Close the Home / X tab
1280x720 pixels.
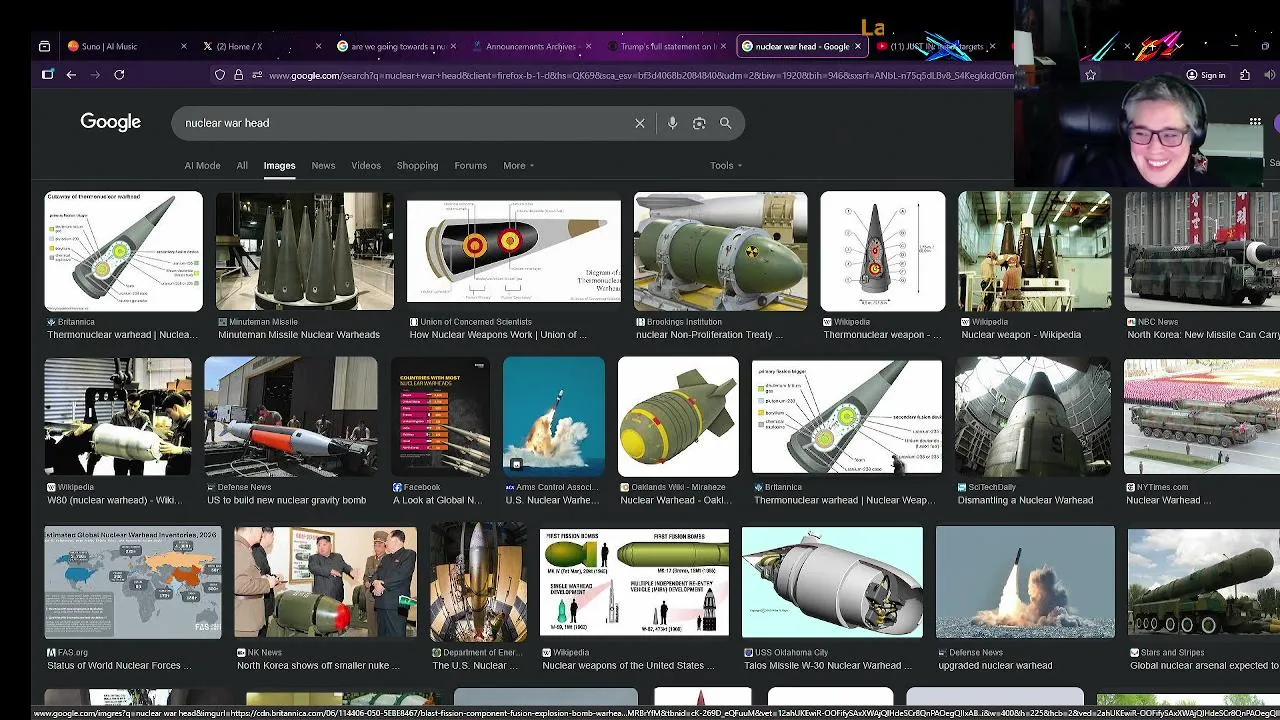pos(319,46)
